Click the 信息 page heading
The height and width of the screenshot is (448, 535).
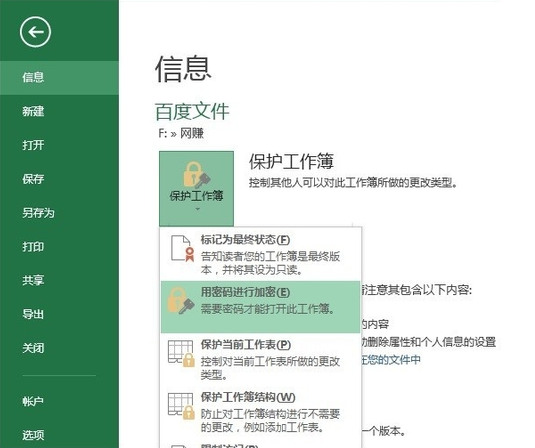(183, 69)
